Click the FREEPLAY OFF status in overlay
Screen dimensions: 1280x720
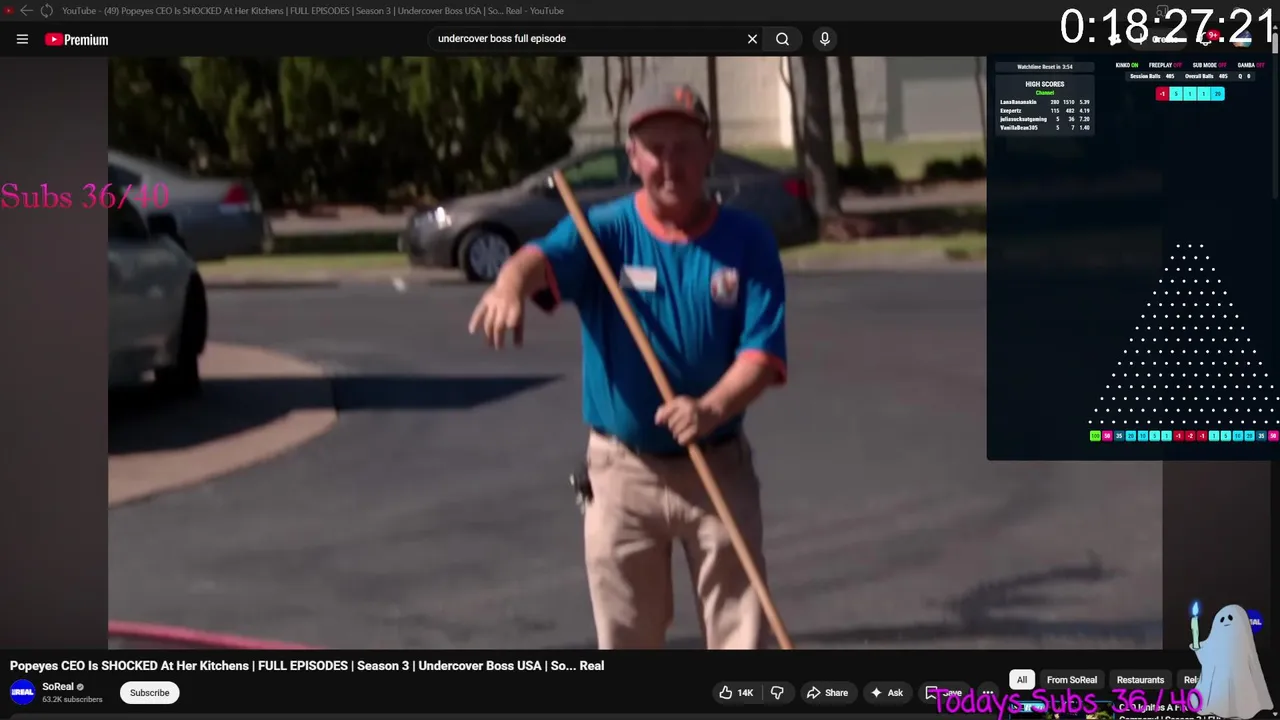(1165, 65)
